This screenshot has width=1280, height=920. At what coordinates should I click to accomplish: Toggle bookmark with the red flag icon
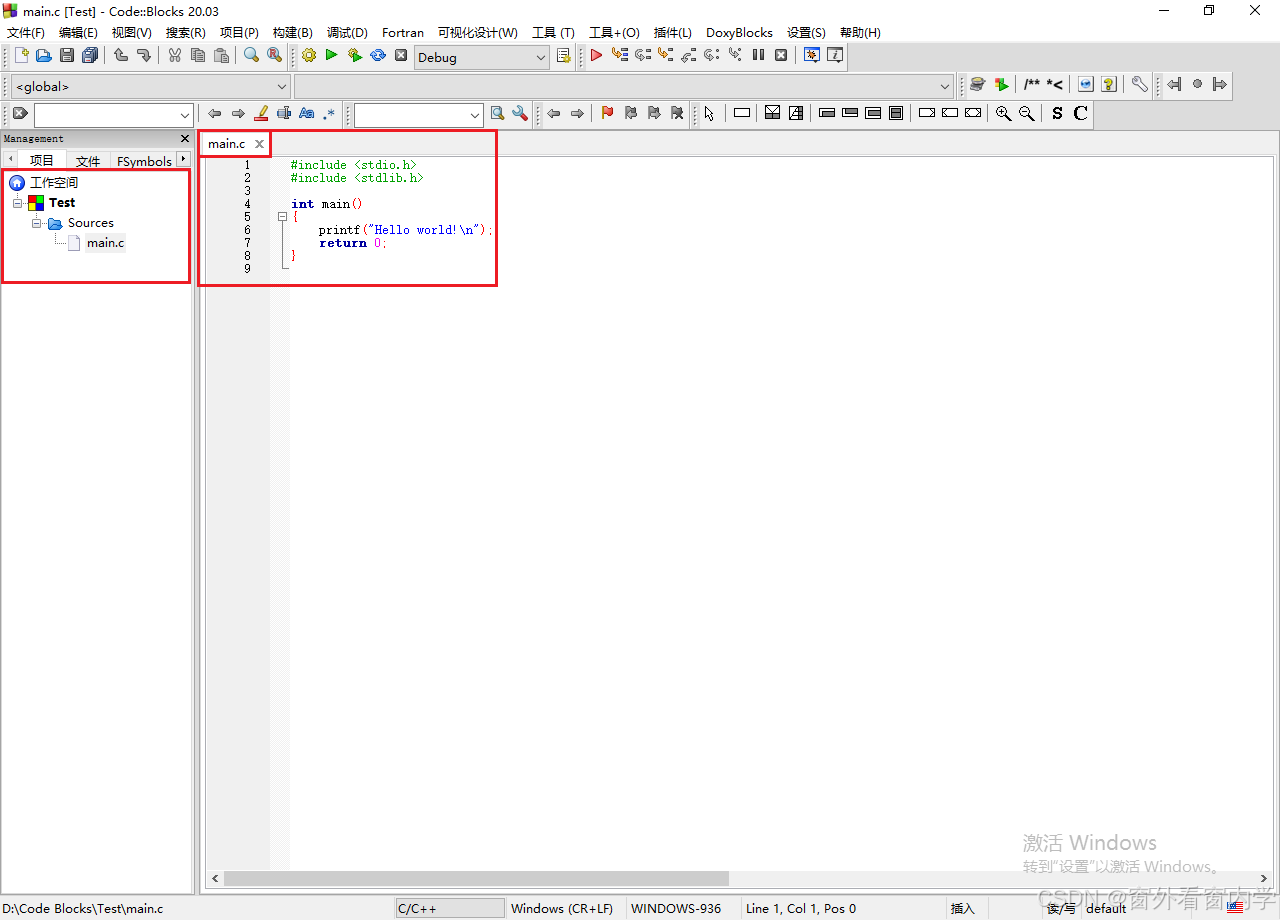(607, 114)
